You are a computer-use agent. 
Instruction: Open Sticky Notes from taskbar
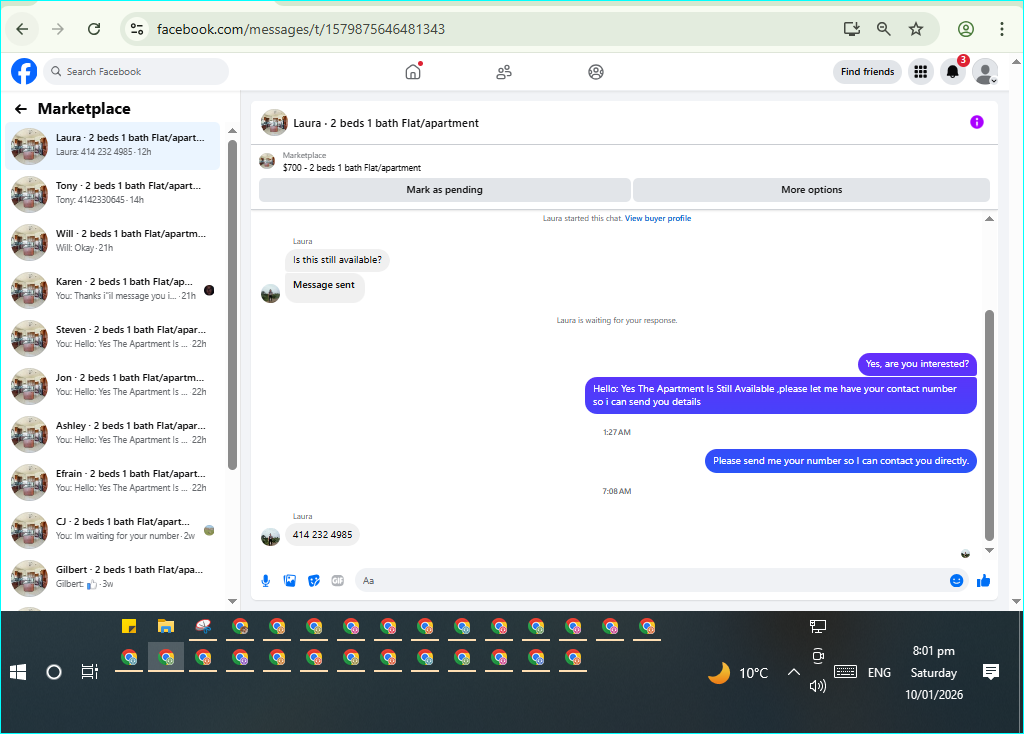point(129,627)
